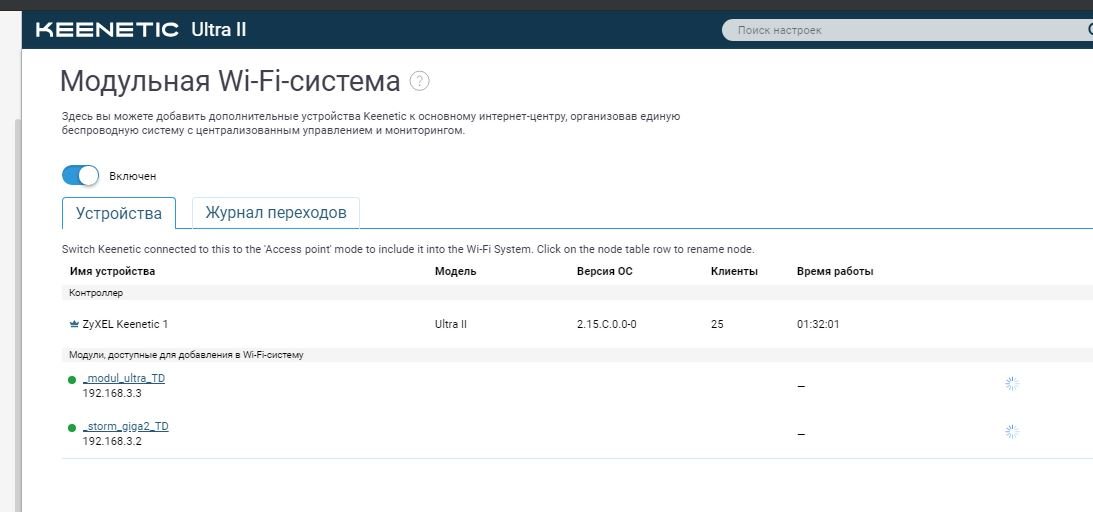Click the Время работы column header
The width and height of the screenshot is (1093, 512).
(835, 272)
